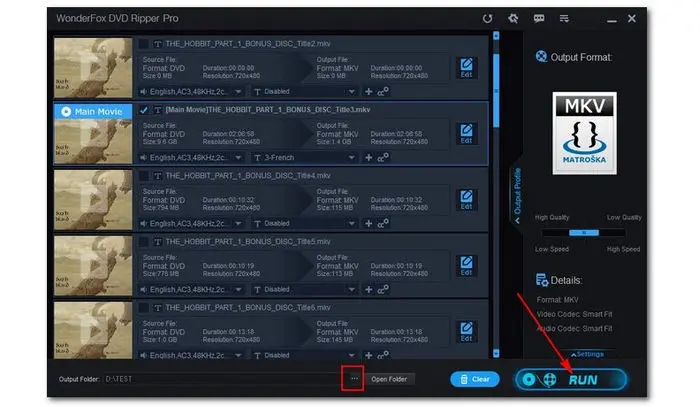The width and height of the screenshot is (700, 407).
Task: Click closed-caption icon for Title4.mkv
Action: coord(383,224)
